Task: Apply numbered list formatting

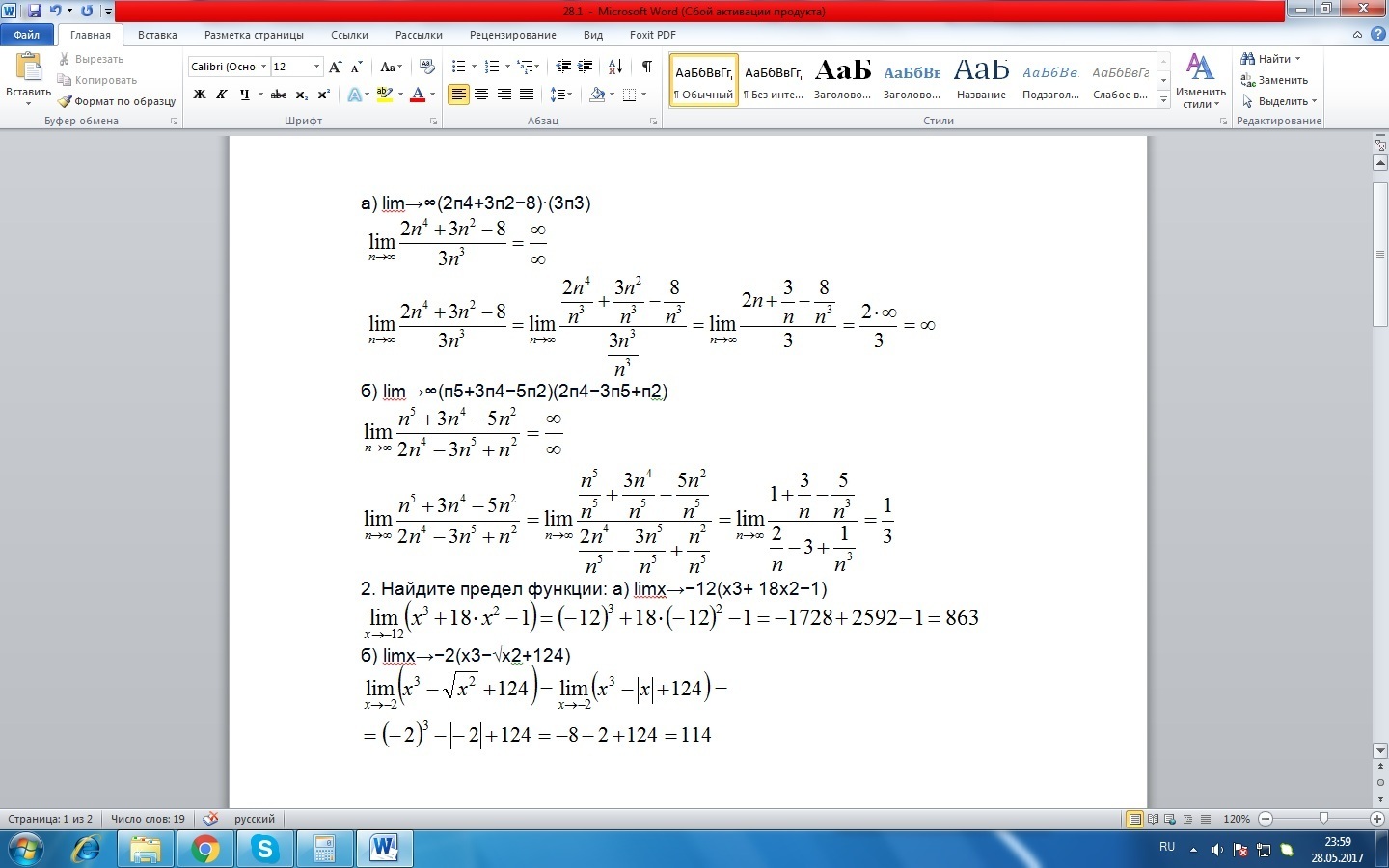Action: coord(492,67)
